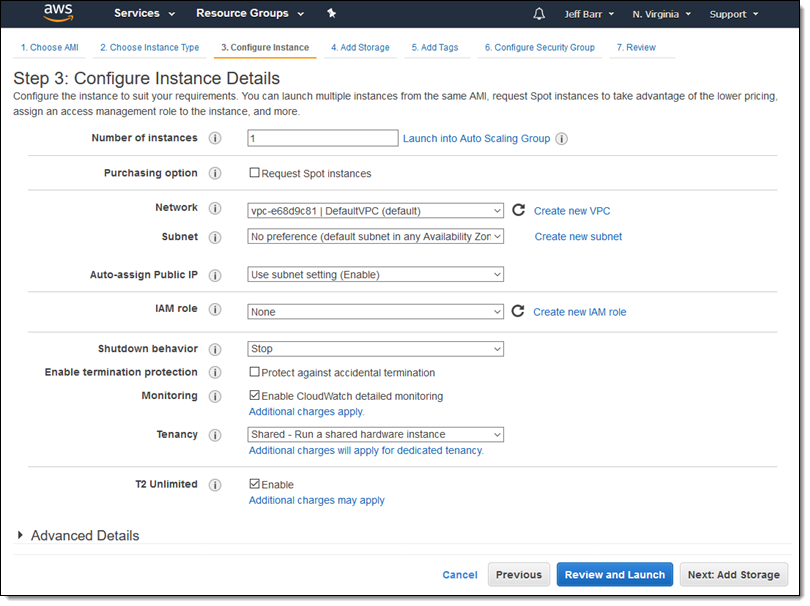Click the Review and Launch button
Image resolution: width=810 pixels, height=606 pixels.
614,575
